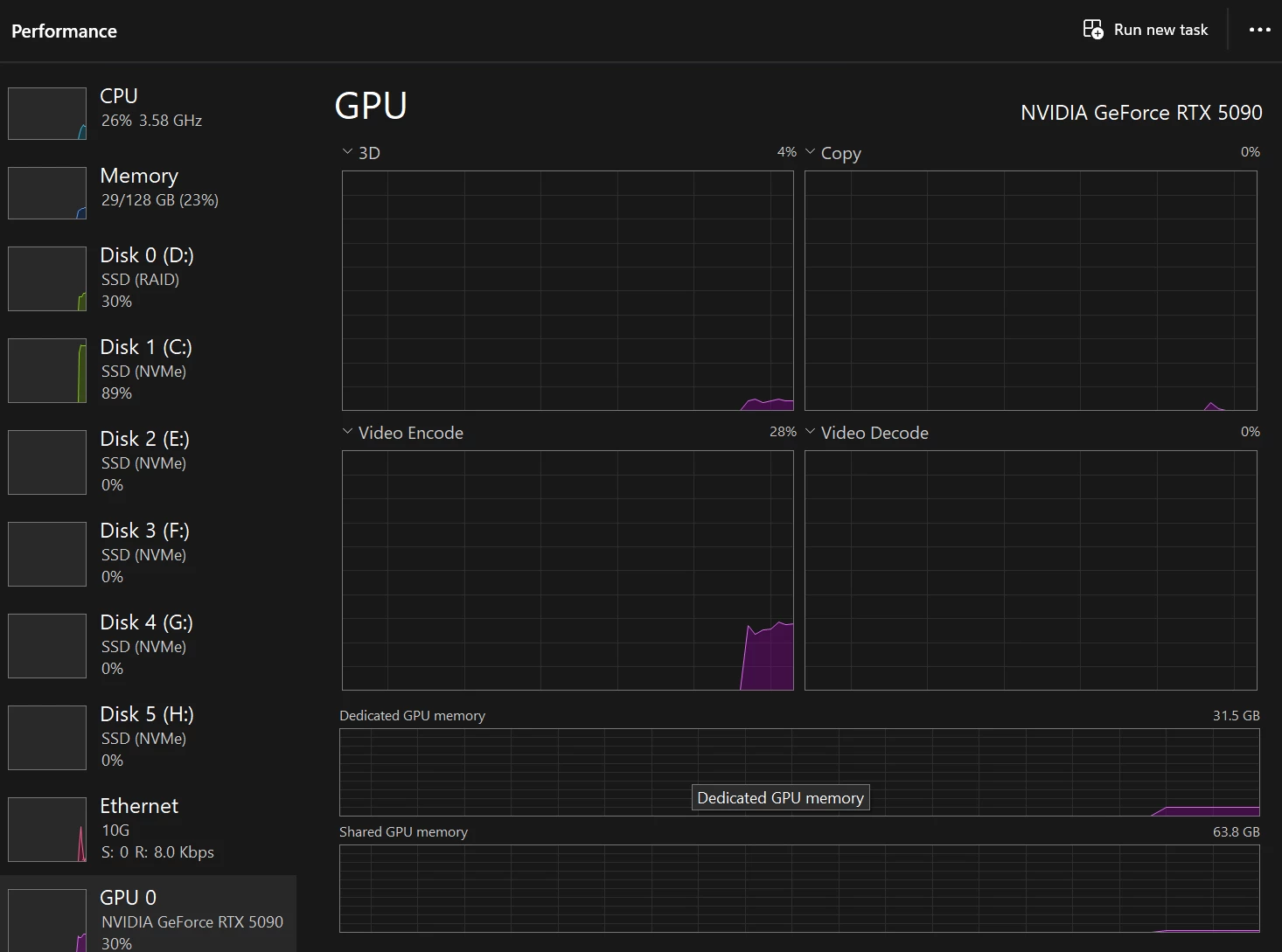
Task: Open Disk 0 (D:) performance view
Action: pyautogui.click(x=149, y=278)
